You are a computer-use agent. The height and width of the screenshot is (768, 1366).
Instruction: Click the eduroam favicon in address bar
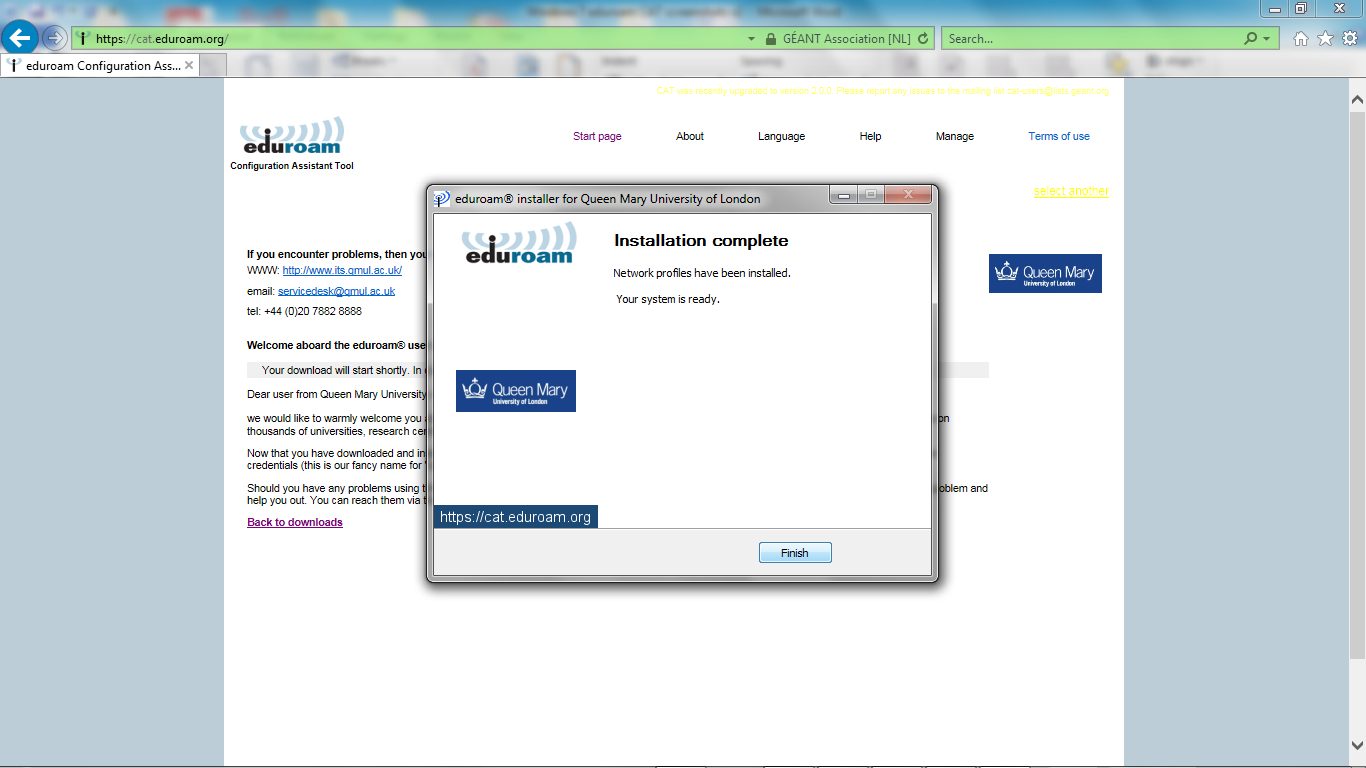click(x=84, y=39)
